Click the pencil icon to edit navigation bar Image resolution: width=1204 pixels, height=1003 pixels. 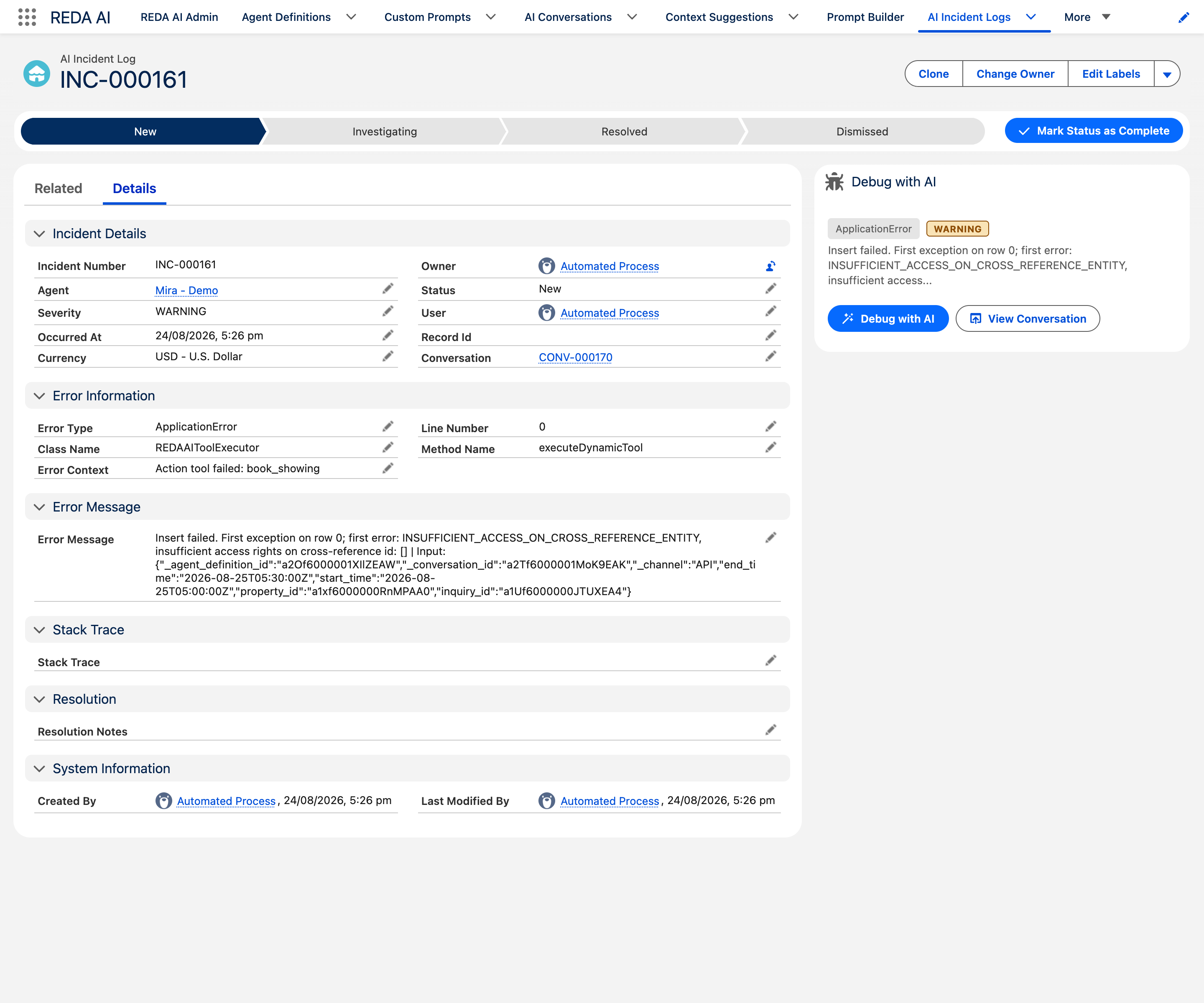pos(1184,17)
